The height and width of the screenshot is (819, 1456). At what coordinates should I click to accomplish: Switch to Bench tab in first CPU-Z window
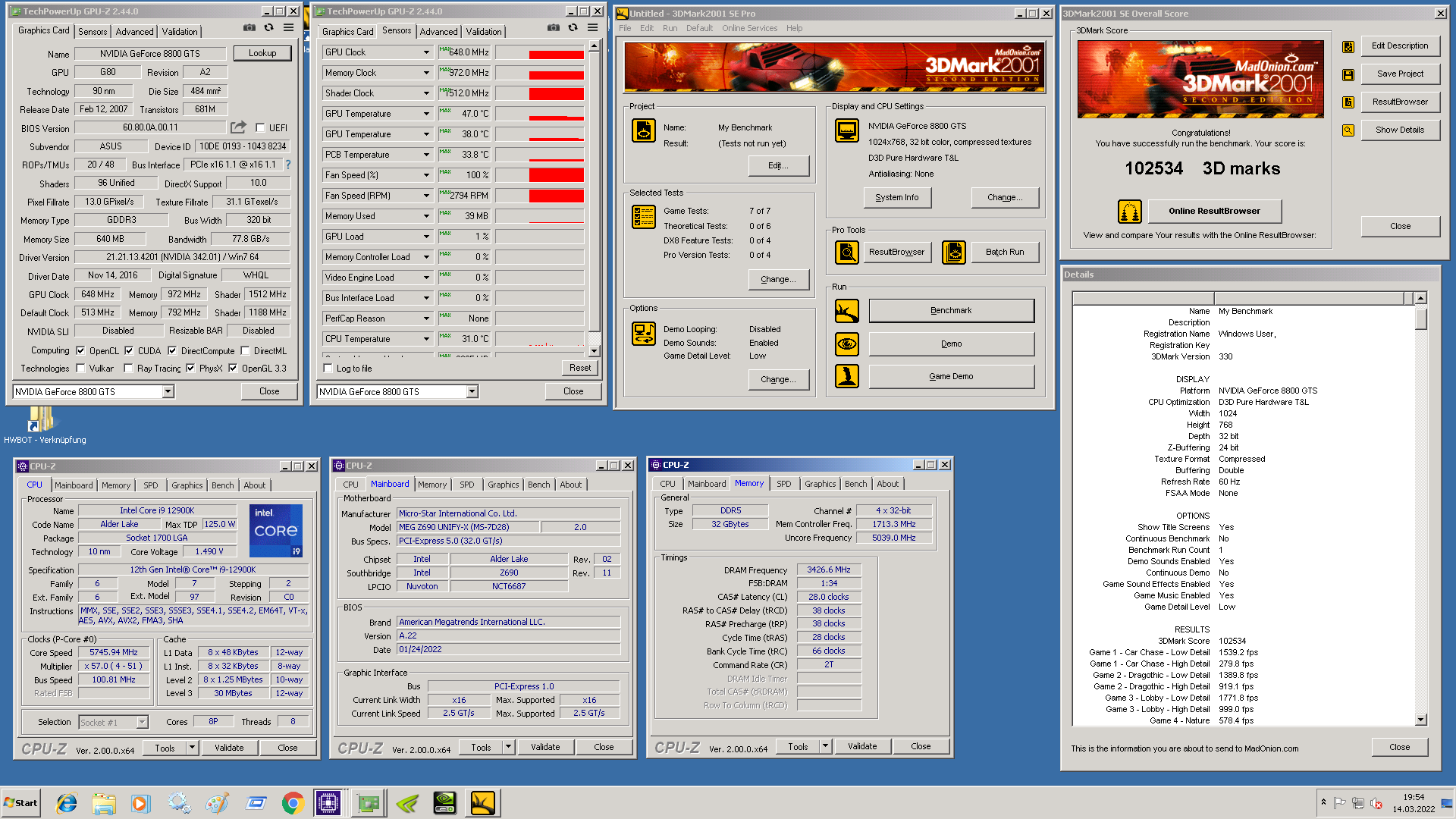click(222, 485)
